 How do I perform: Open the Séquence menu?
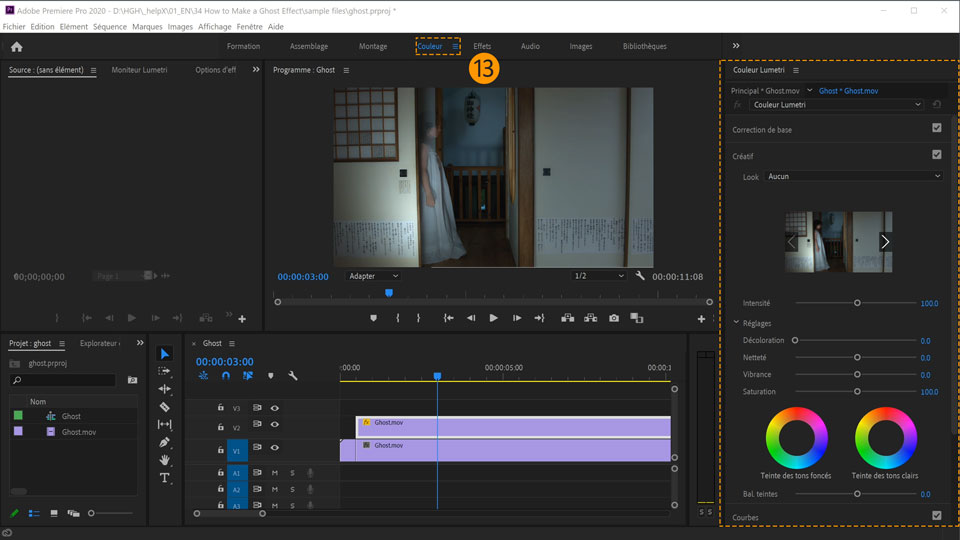[x=110, y=27]
